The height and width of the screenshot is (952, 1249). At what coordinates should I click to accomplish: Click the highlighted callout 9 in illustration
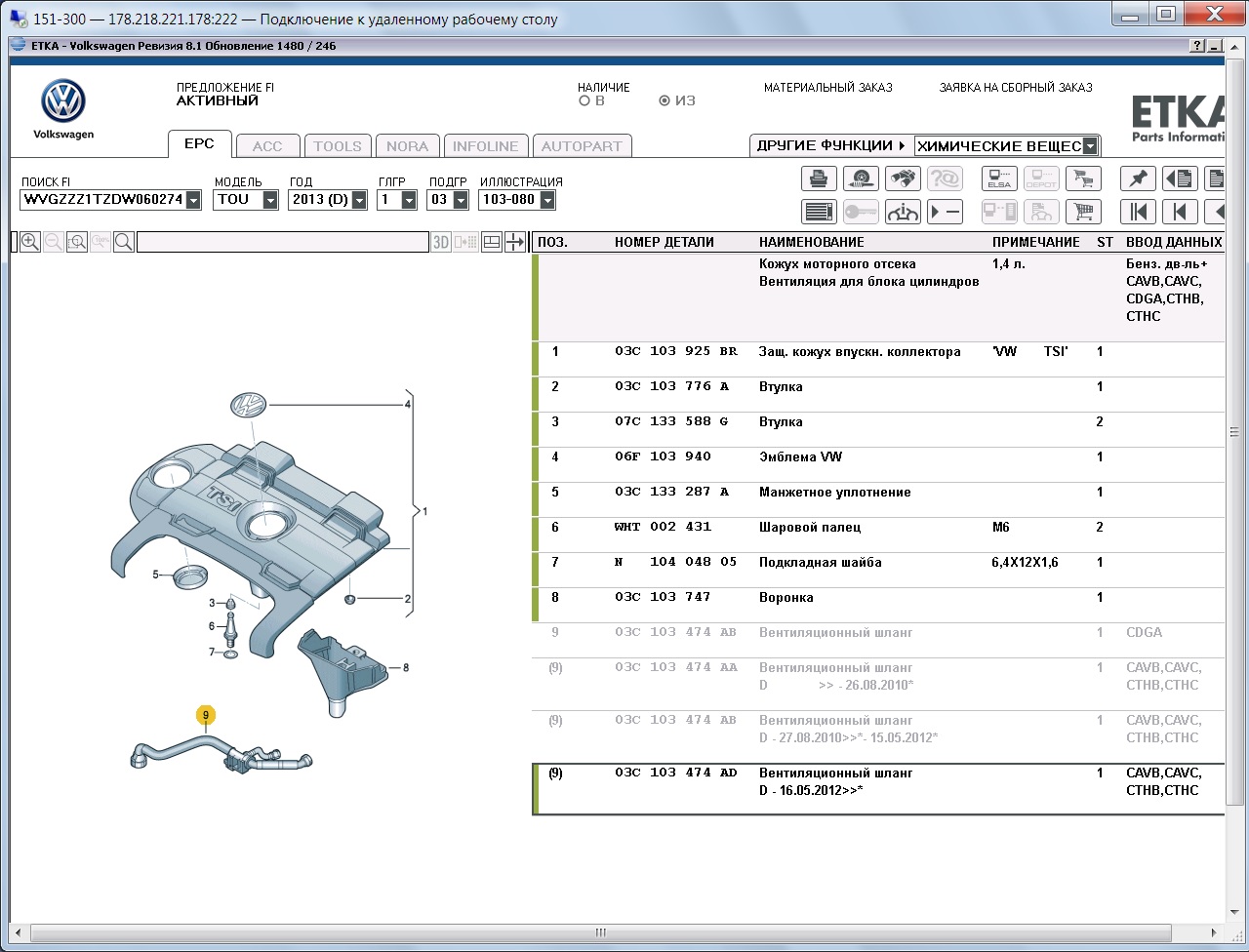coord(205,715)
